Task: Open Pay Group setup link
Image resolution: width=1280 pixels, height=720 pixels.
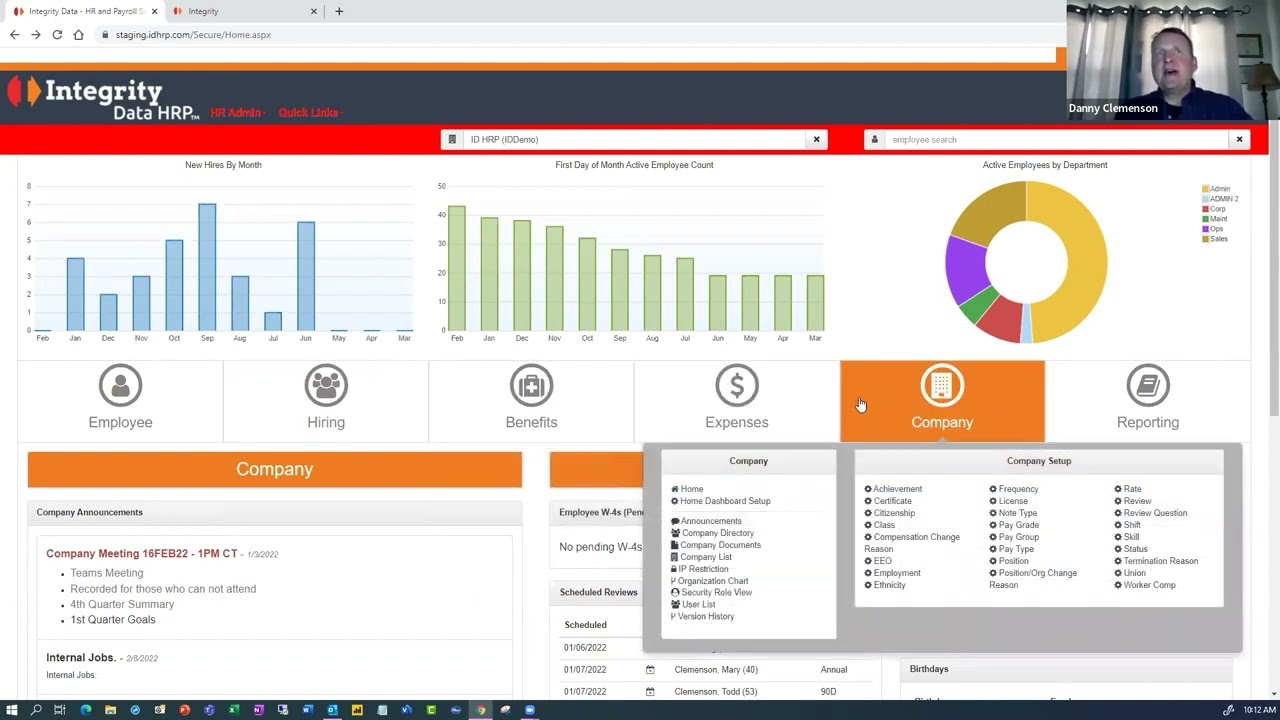Action: pyautogui.click(x=1014, y=537)
